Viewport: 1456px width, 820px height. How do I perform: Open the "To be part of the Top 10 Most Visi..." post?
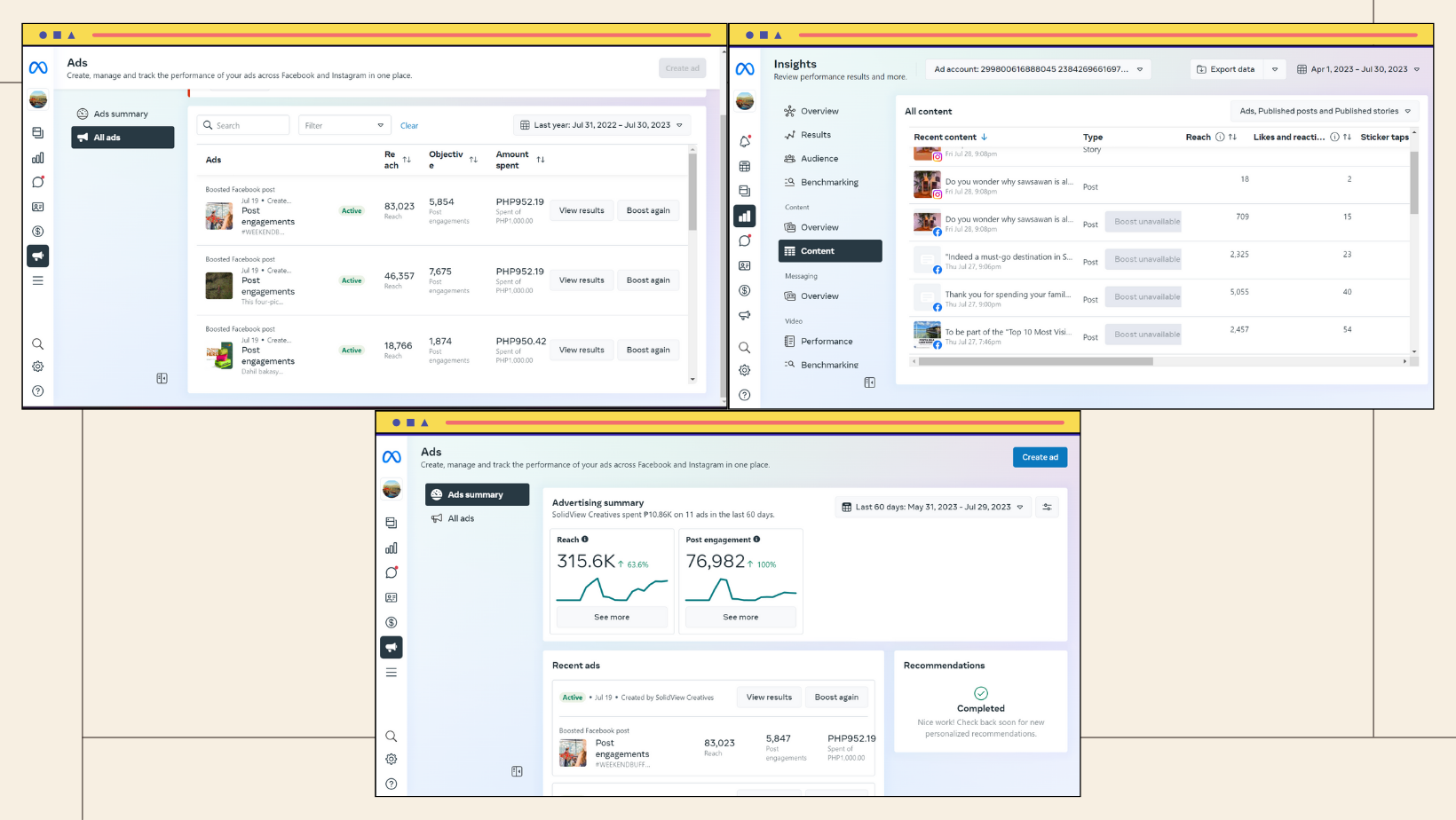click(x=1008, y=332)
